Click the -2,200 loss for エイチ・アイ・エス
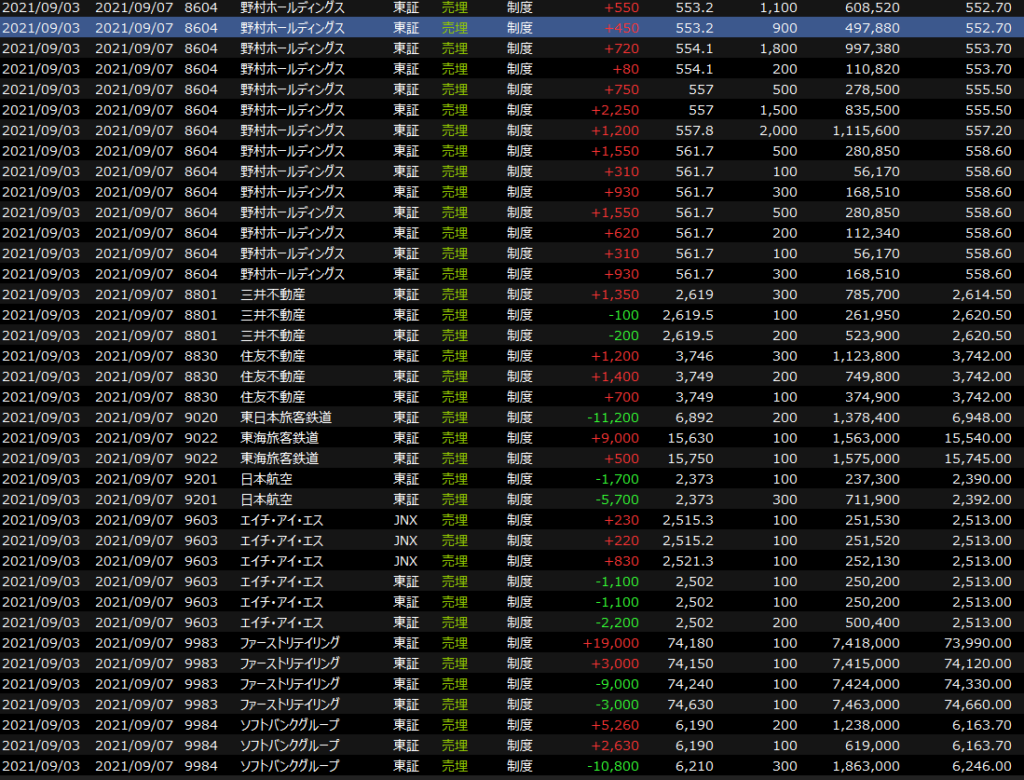This screenshot has height=780, width=1024. tap(617, 622)
